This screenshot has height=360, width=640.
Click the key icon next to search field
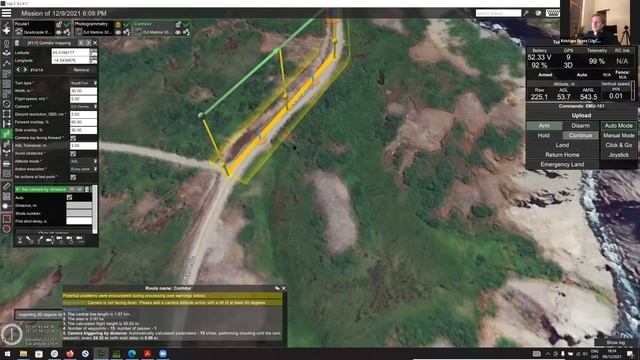(527, 13)
